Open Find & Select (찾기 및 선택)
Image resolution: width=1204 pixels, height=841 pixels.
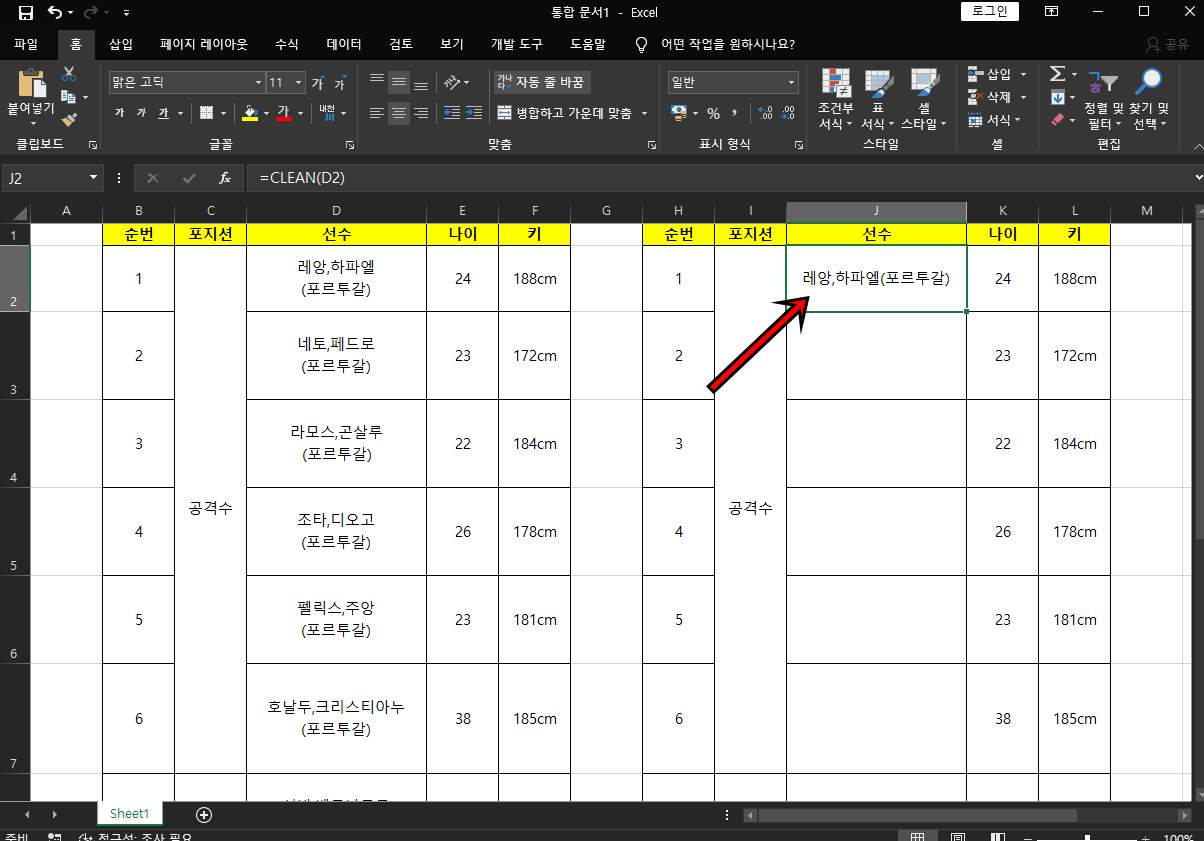[1149, 100]
